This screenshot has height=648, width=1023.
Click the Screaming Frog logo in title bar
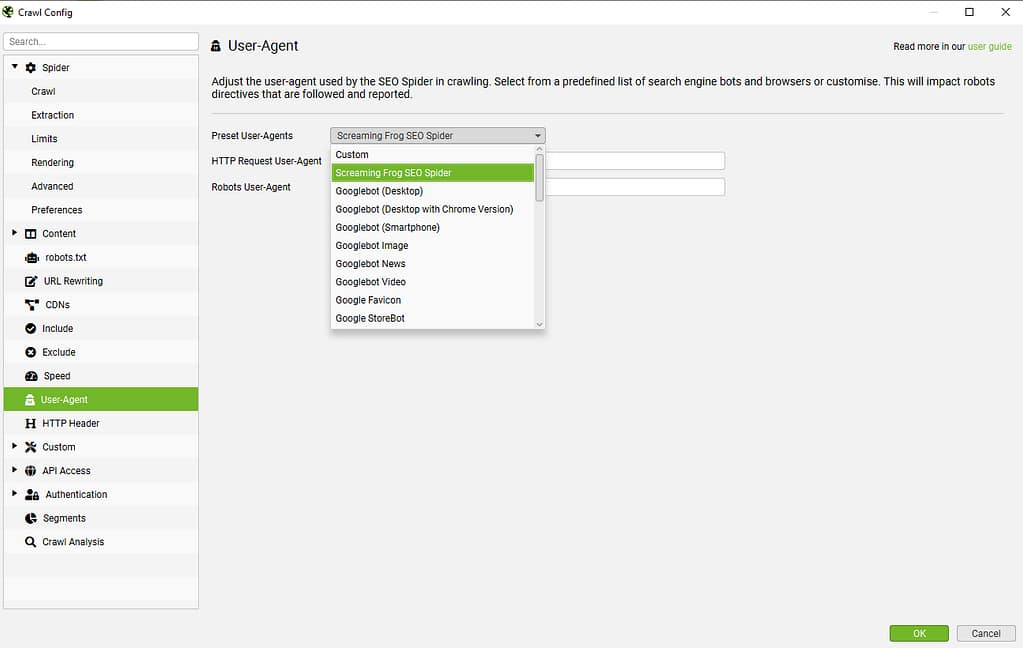click(8, 12)
